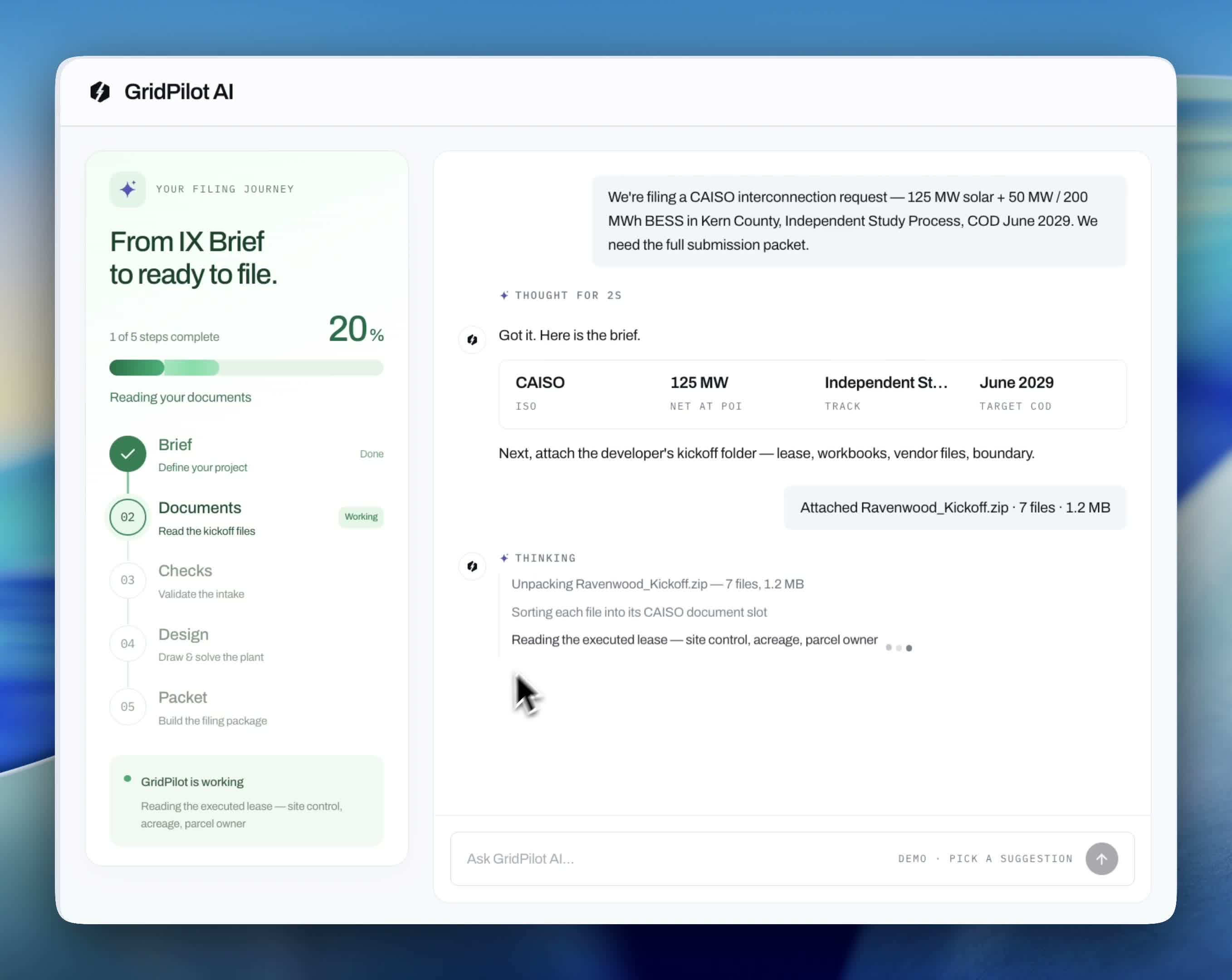
Task: Click 'Build the filing package' subtitle
Action: click(x=212, y=720)
